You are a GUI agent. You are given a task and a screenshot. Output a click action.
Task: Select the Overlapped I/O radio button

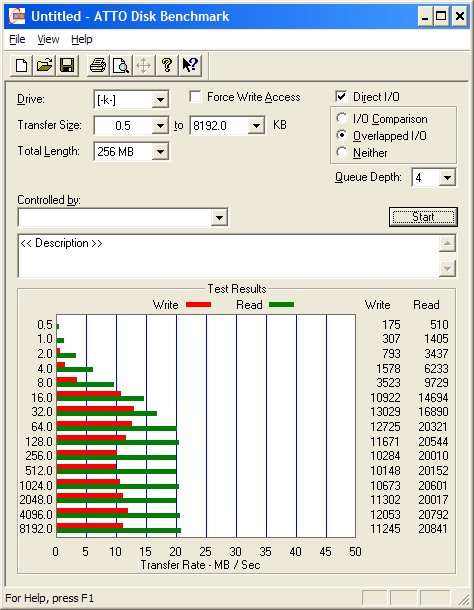coord(342,135)
